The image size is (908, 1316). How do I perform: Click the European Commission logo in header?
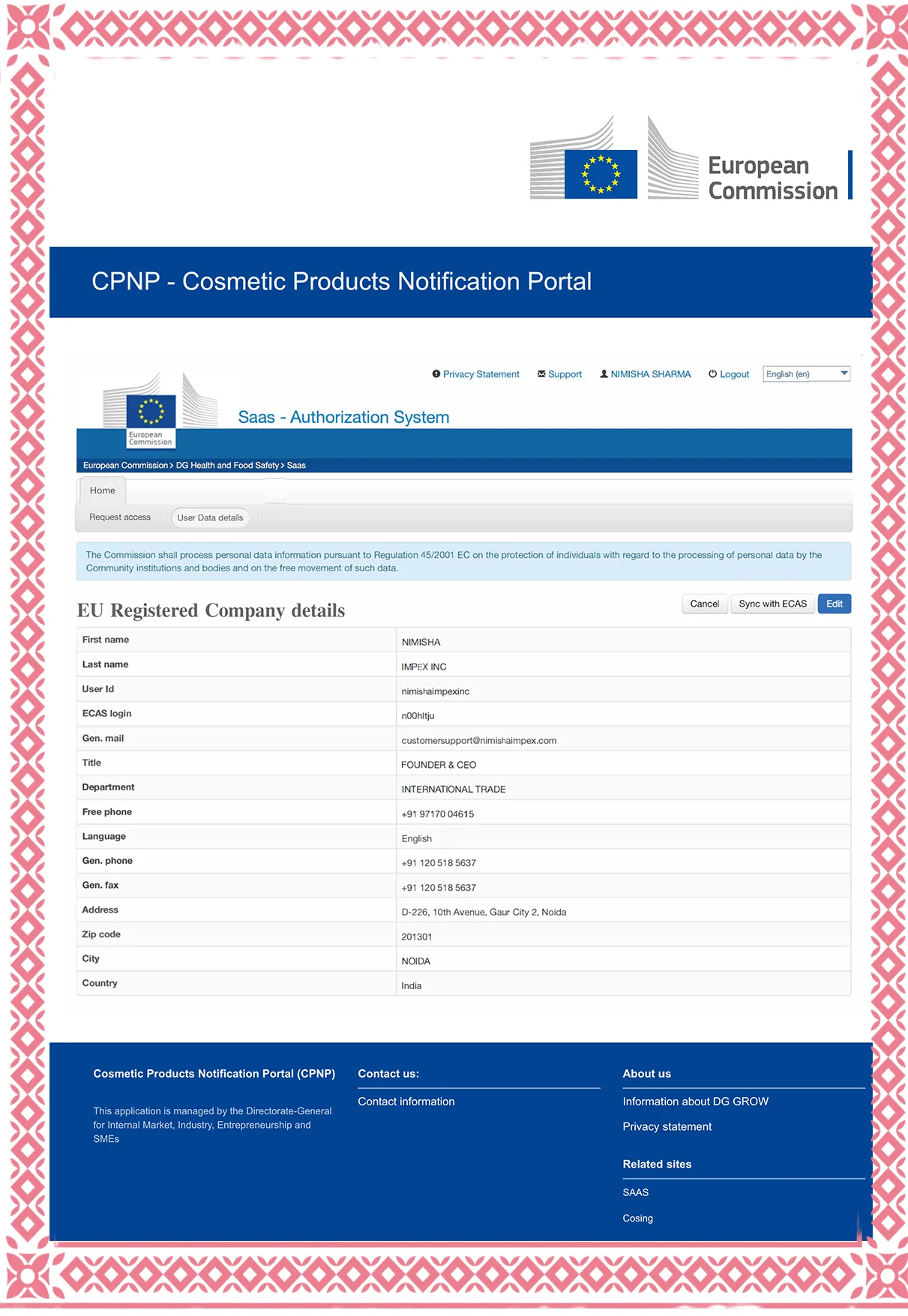(691, 158)
